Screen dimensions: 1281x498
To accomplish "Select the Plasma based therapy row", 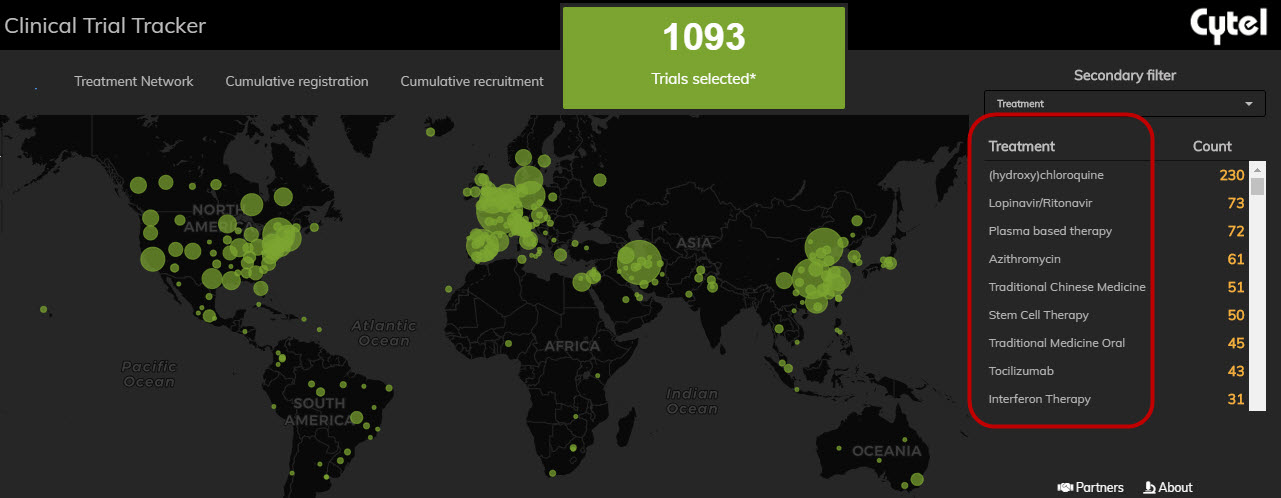I will tap(1050, 231).
